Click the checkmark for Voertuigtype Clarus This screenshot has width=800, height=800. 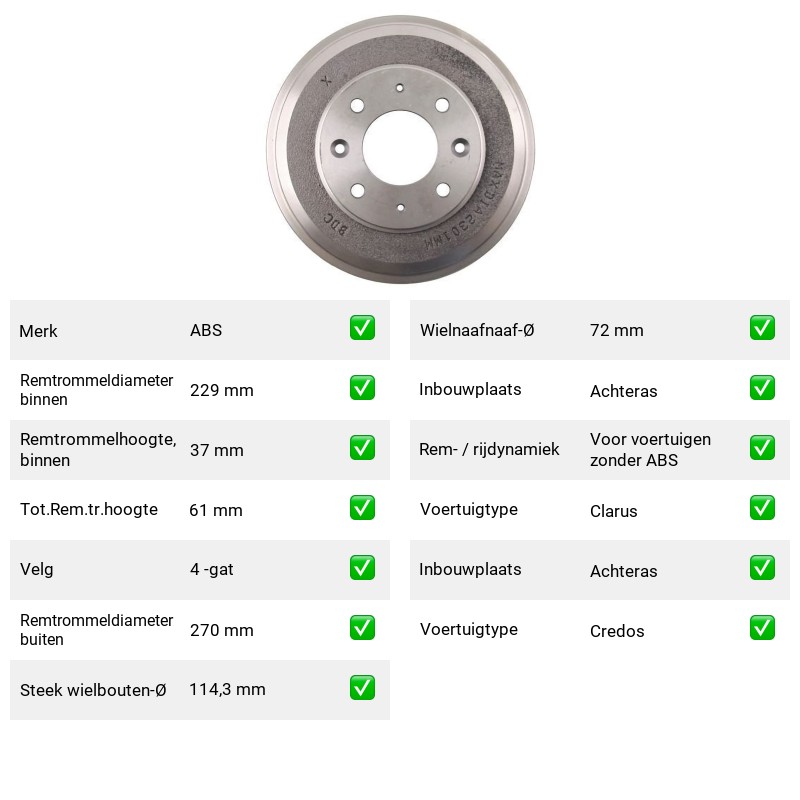tap(762, 508)
